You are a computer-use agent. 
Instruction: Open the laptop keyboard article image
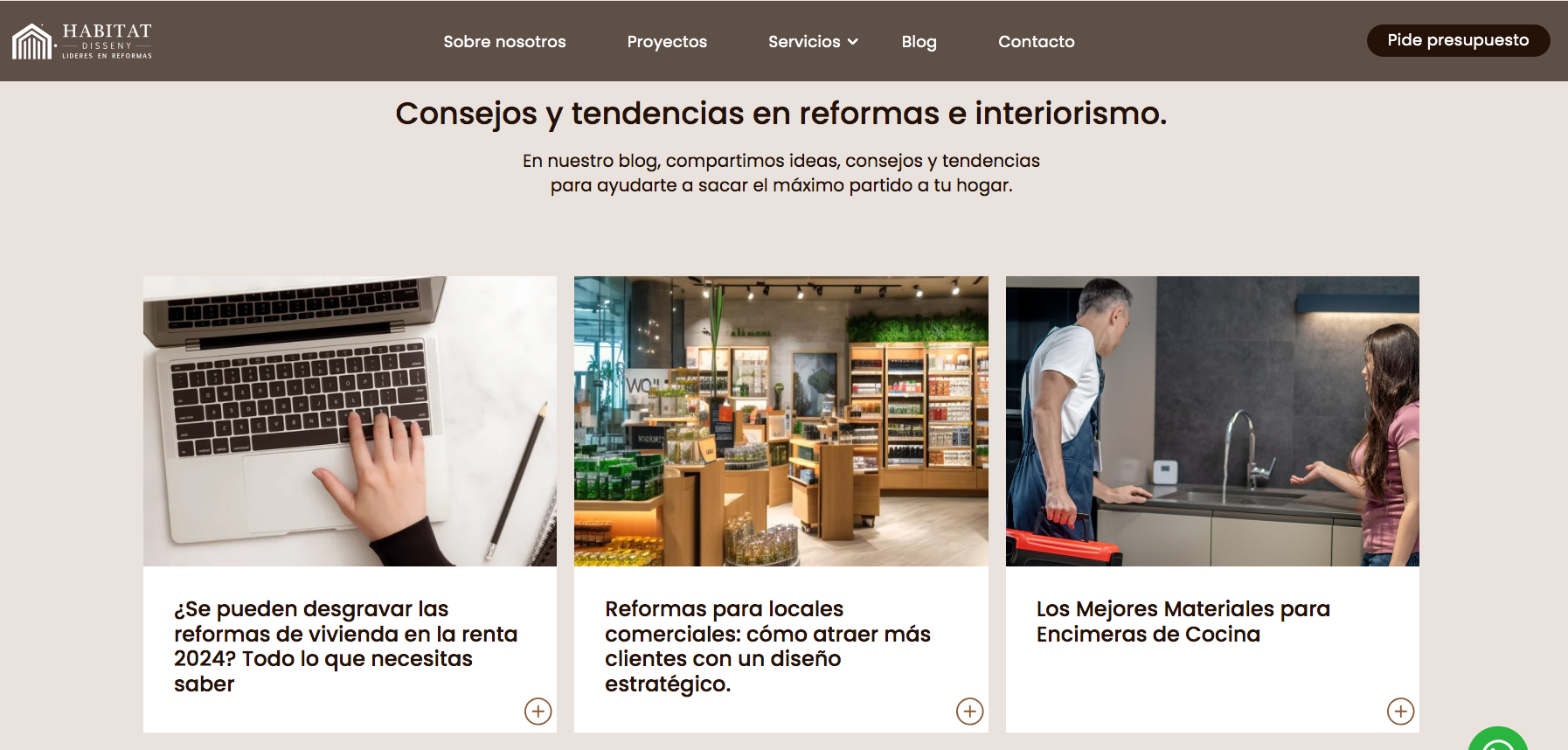pyautogui.click(x=350, y=421)
